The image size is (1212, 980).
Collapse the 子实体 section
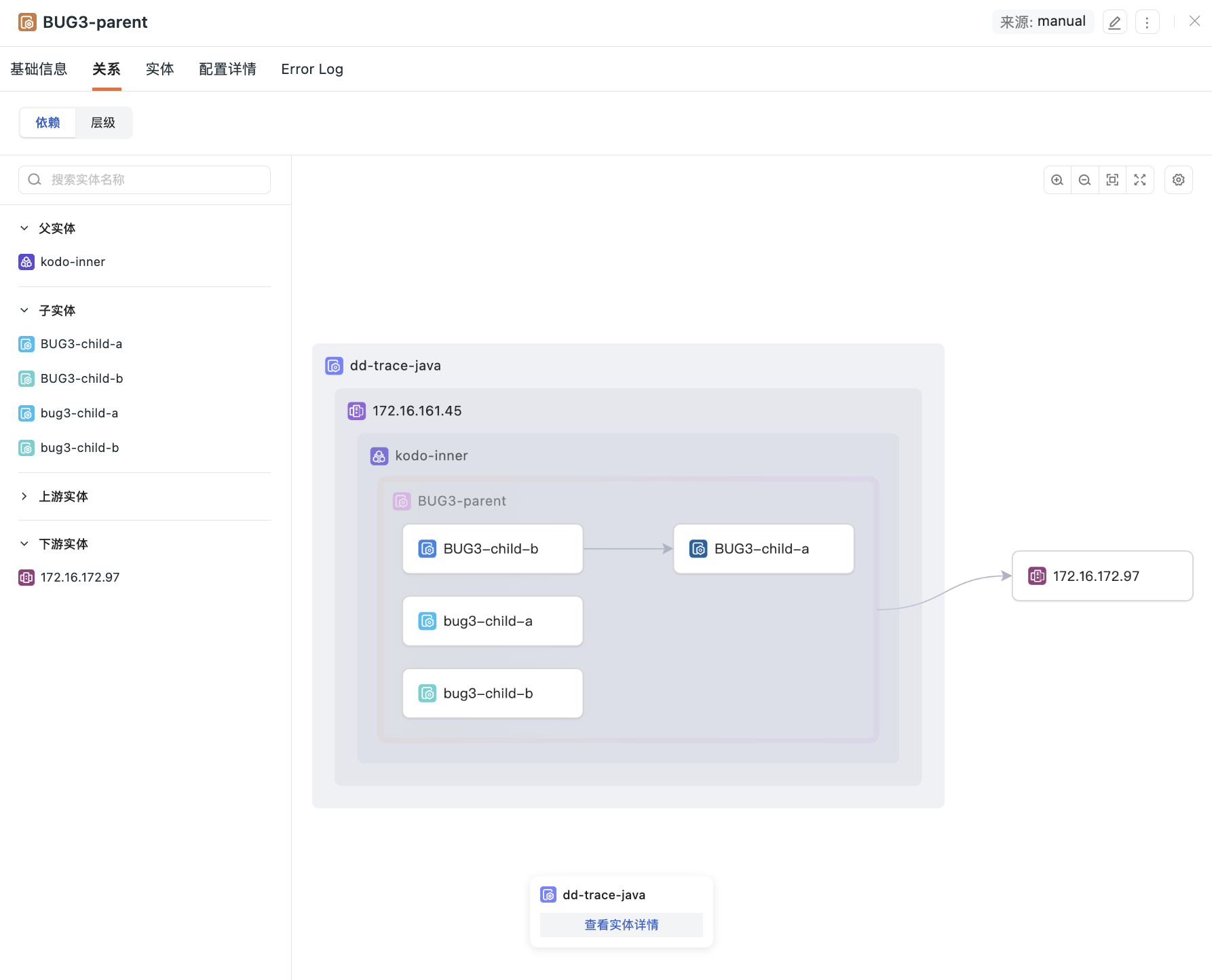tap(24, 310)
